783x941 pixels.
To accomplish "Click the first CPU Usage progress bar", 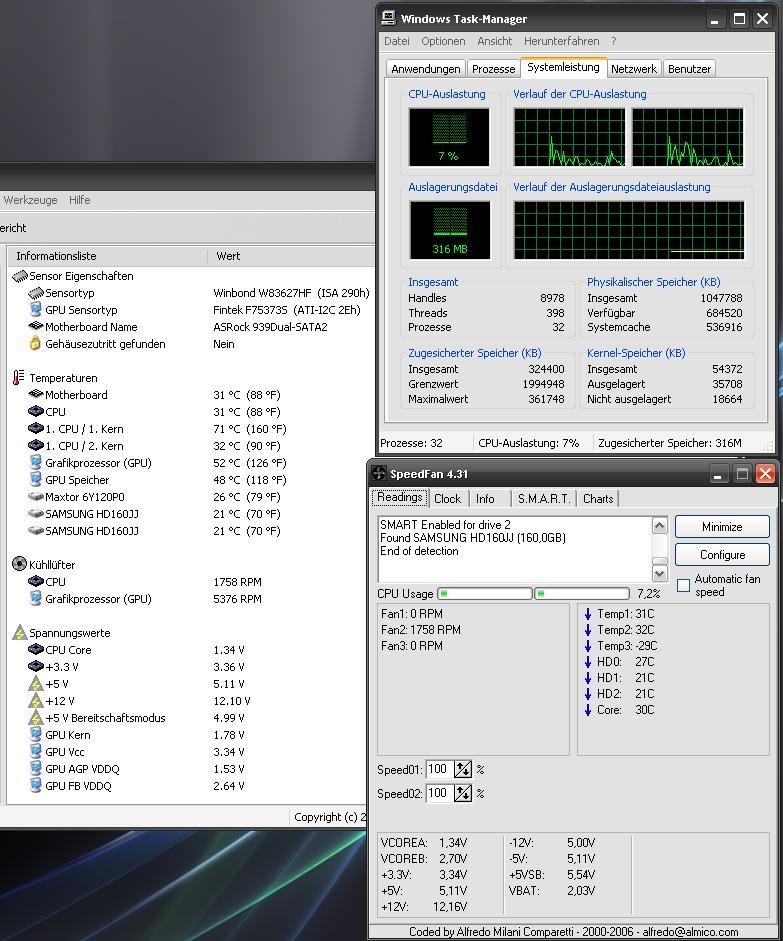I will point(485,594).
